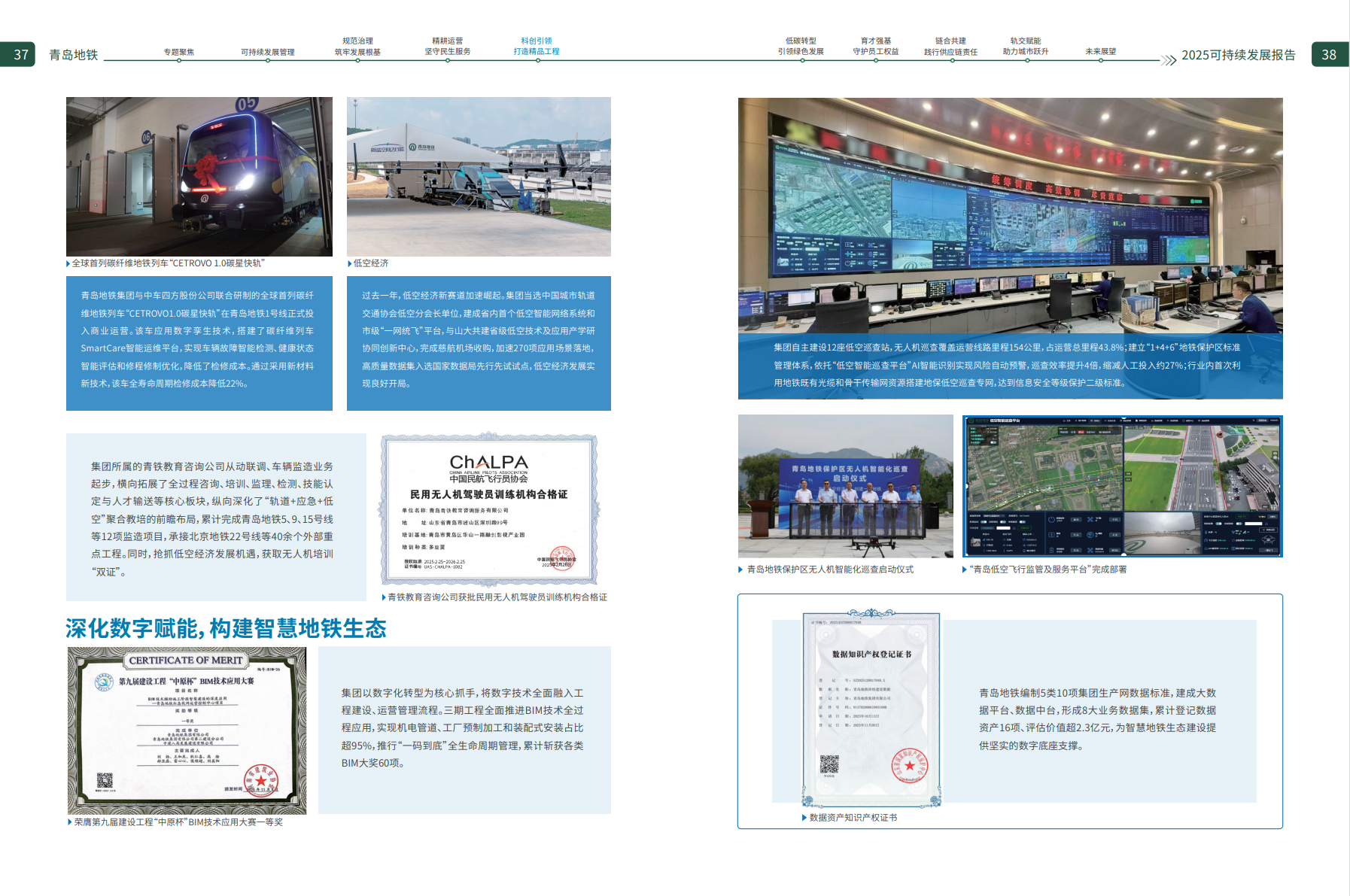Open the 低空经济 aircraft photo
The image size is (1350, 896).
(479, 177)
